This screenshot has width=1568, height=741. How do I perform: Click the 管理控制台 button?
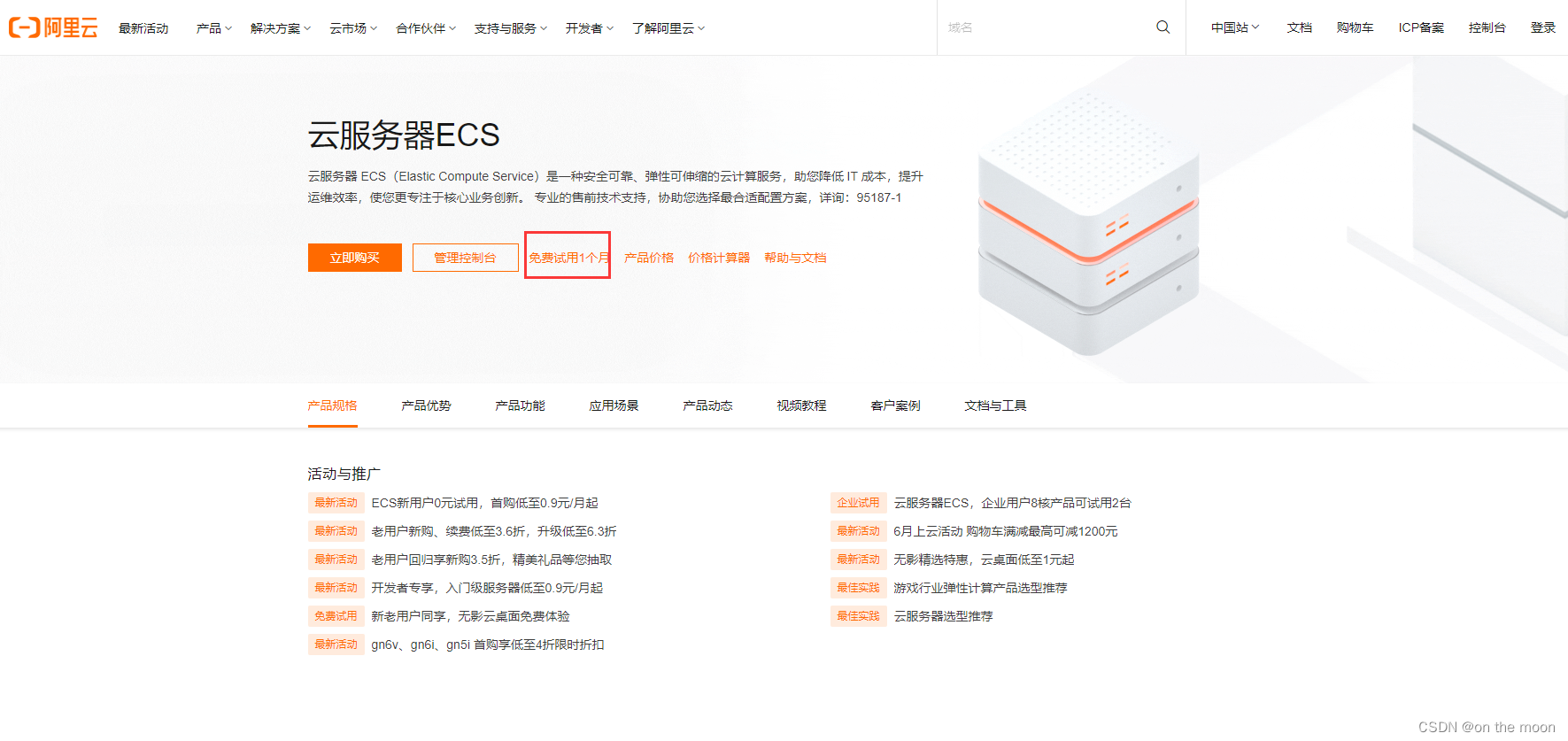click(466, 258)
